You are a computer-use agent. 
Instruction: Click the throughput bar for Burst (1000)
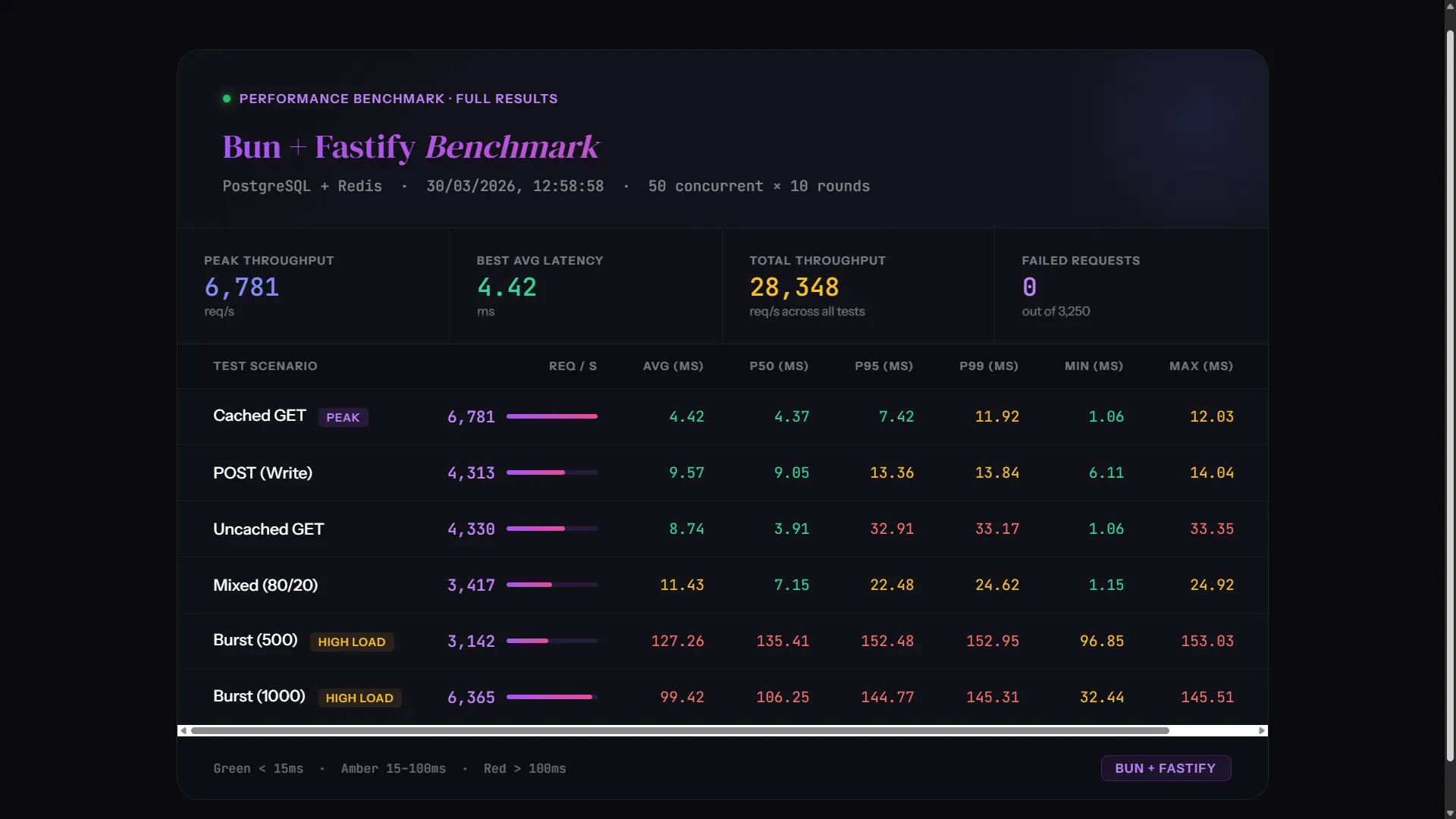tap(551, 697)
